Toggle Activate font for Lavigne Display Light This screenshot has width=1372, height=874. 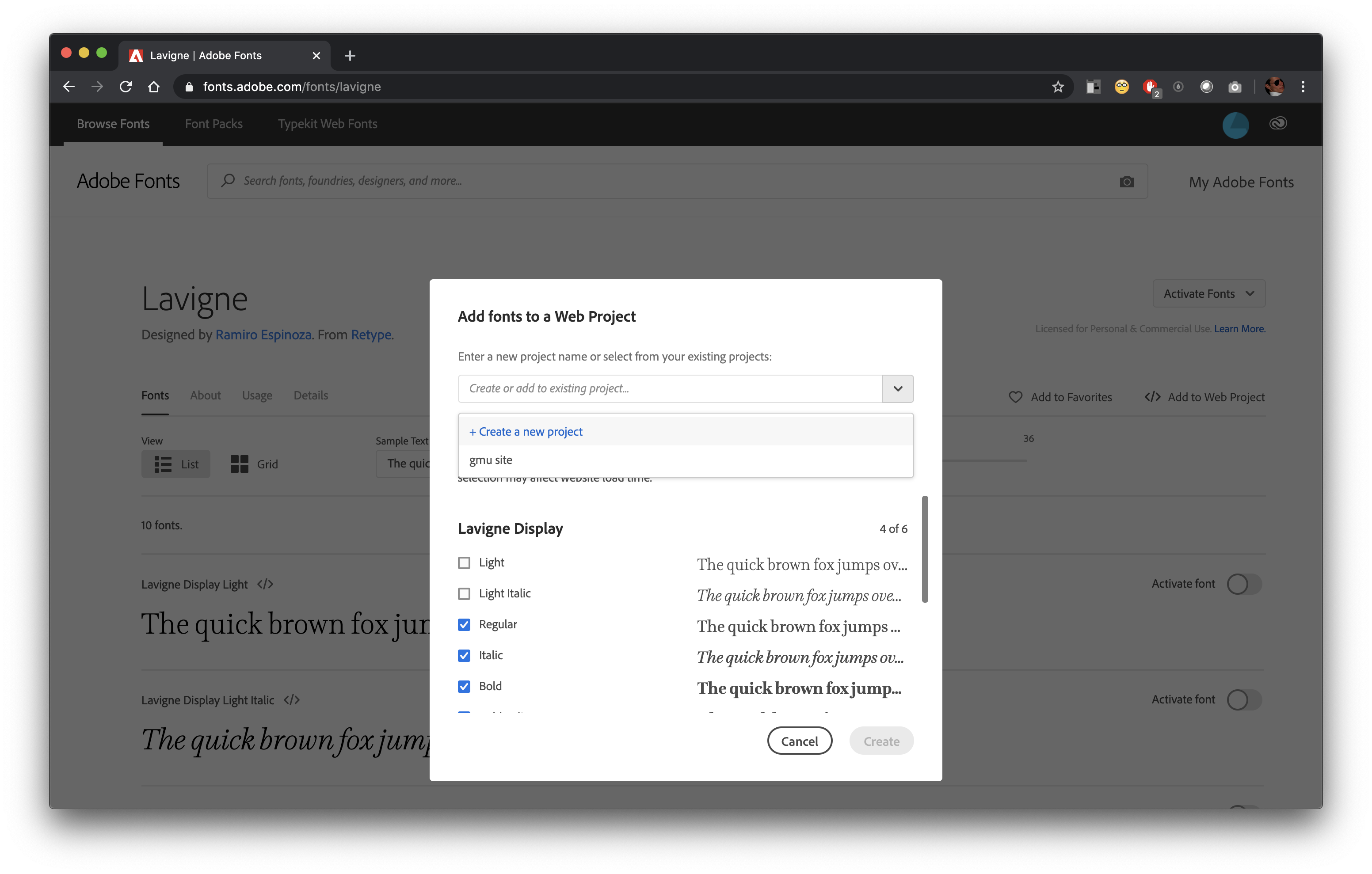(1244, 584)
